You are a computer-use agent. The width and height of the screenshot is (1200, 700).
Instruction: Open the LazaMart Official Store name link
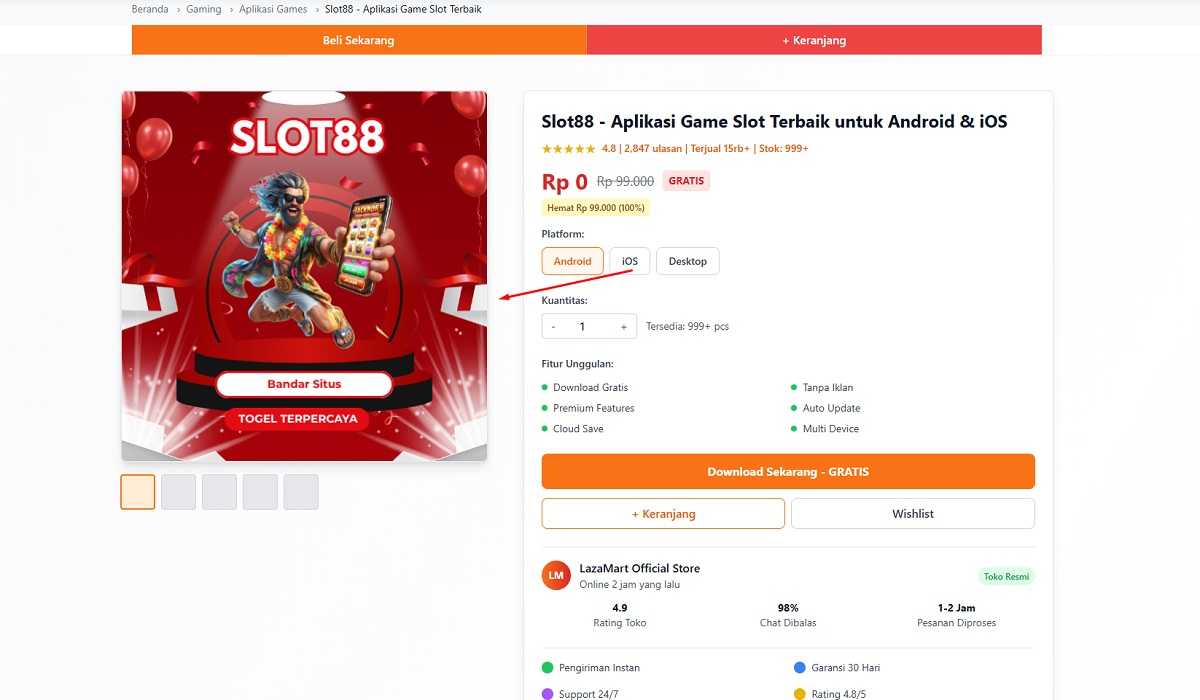(x=639, y=568)
